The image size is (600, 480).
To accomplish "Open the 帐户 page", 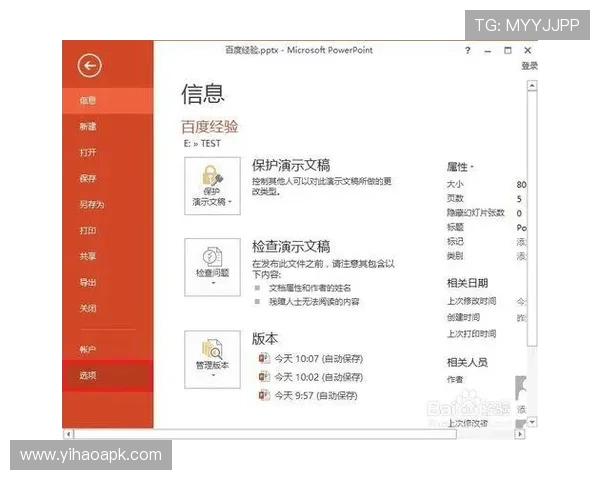I will pos(108,349).
